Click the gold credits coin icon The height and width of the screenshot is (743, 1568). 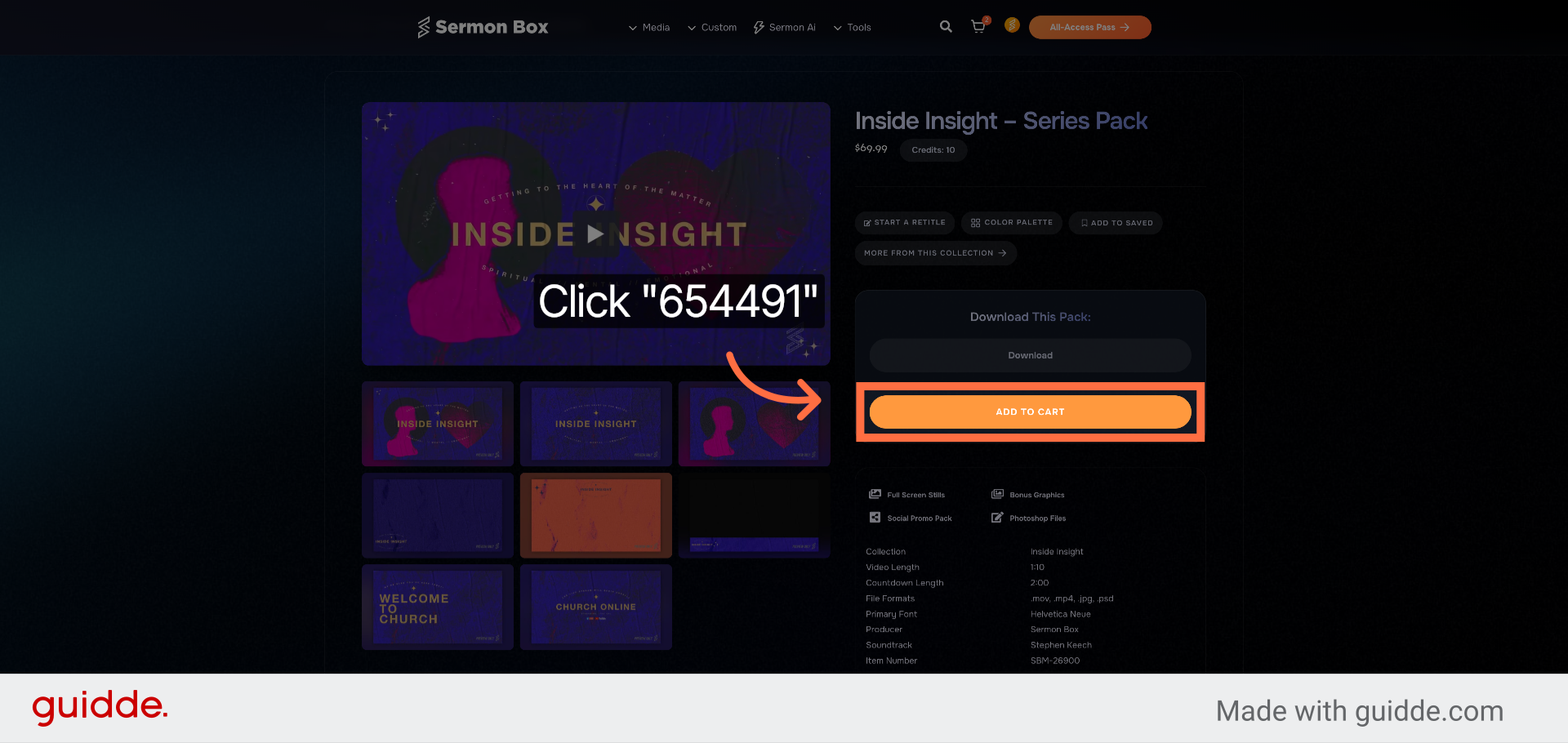coord(1012,25)
